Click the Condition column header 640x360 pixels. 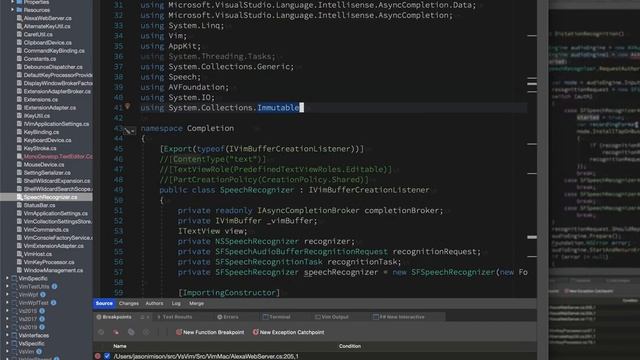tap(350, 346)
